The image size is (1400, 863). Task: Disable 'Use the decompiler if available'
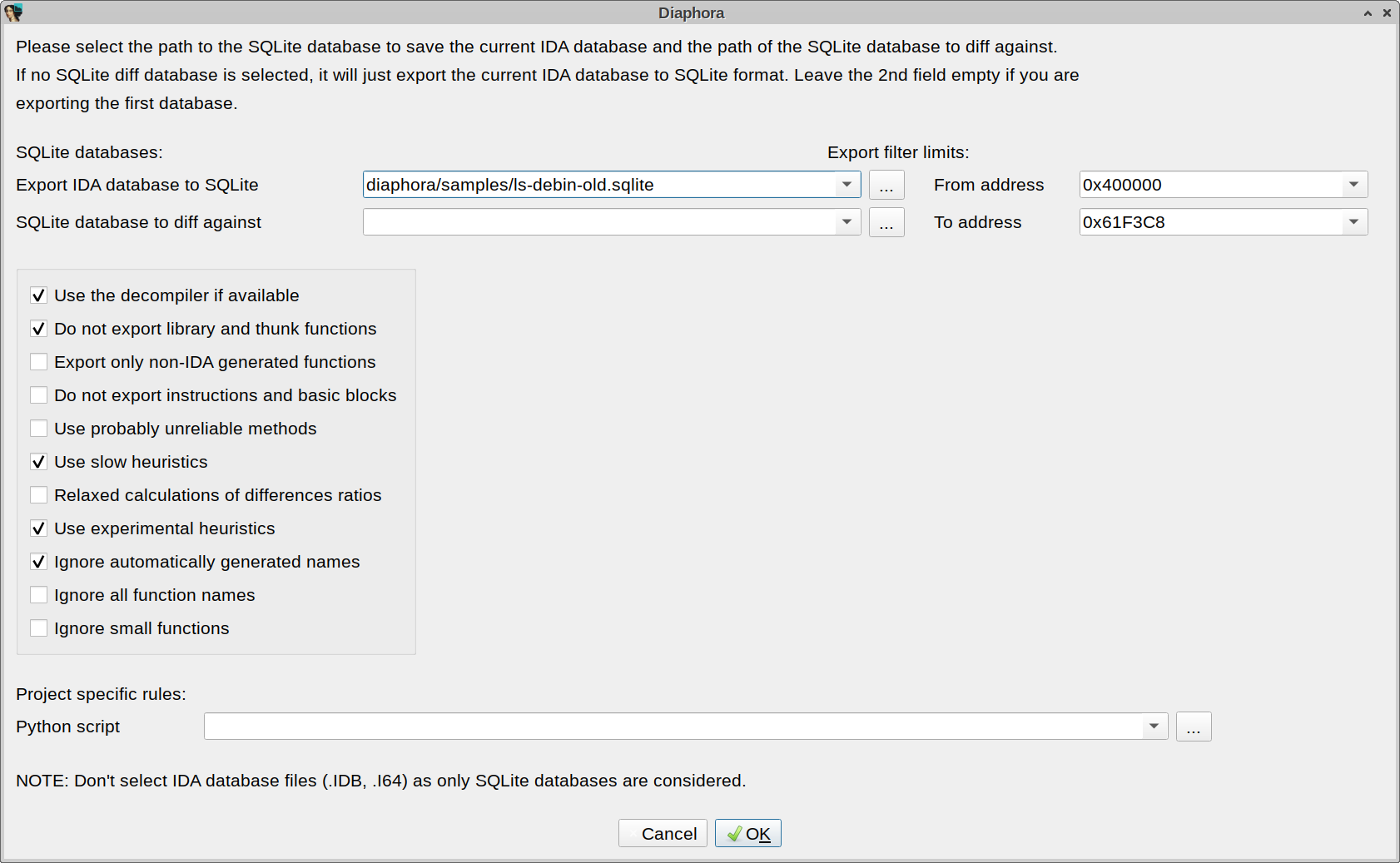click(x=38, y=295)
